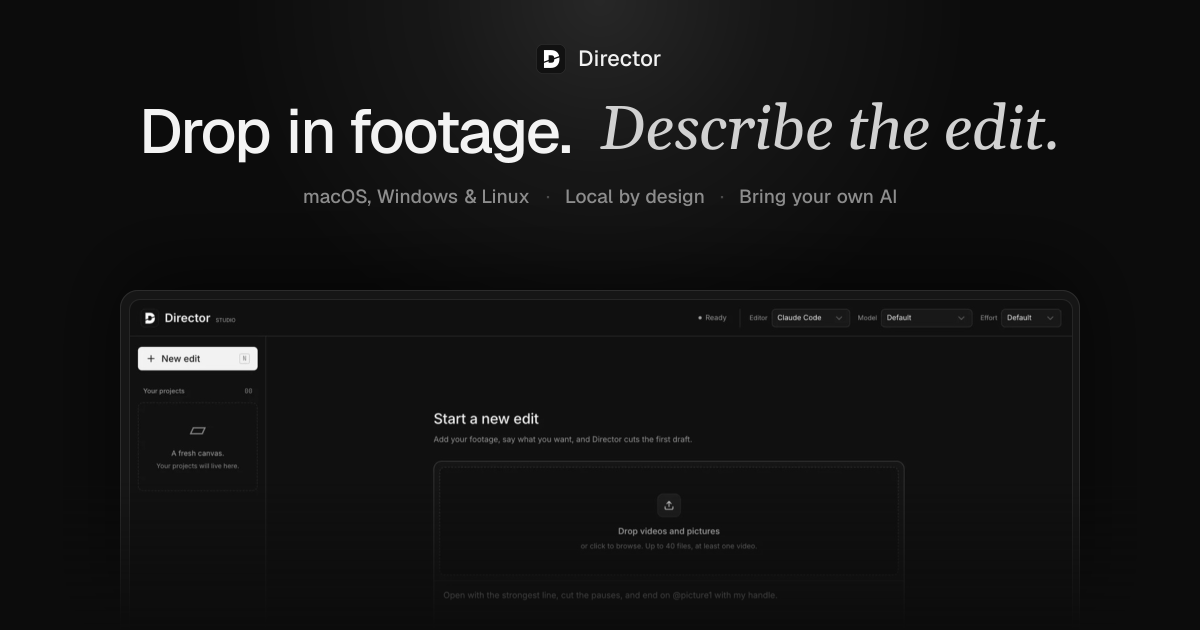Click the 'A fresh canvas.' text
The image size is (1200, 630).
pos(198,453)
